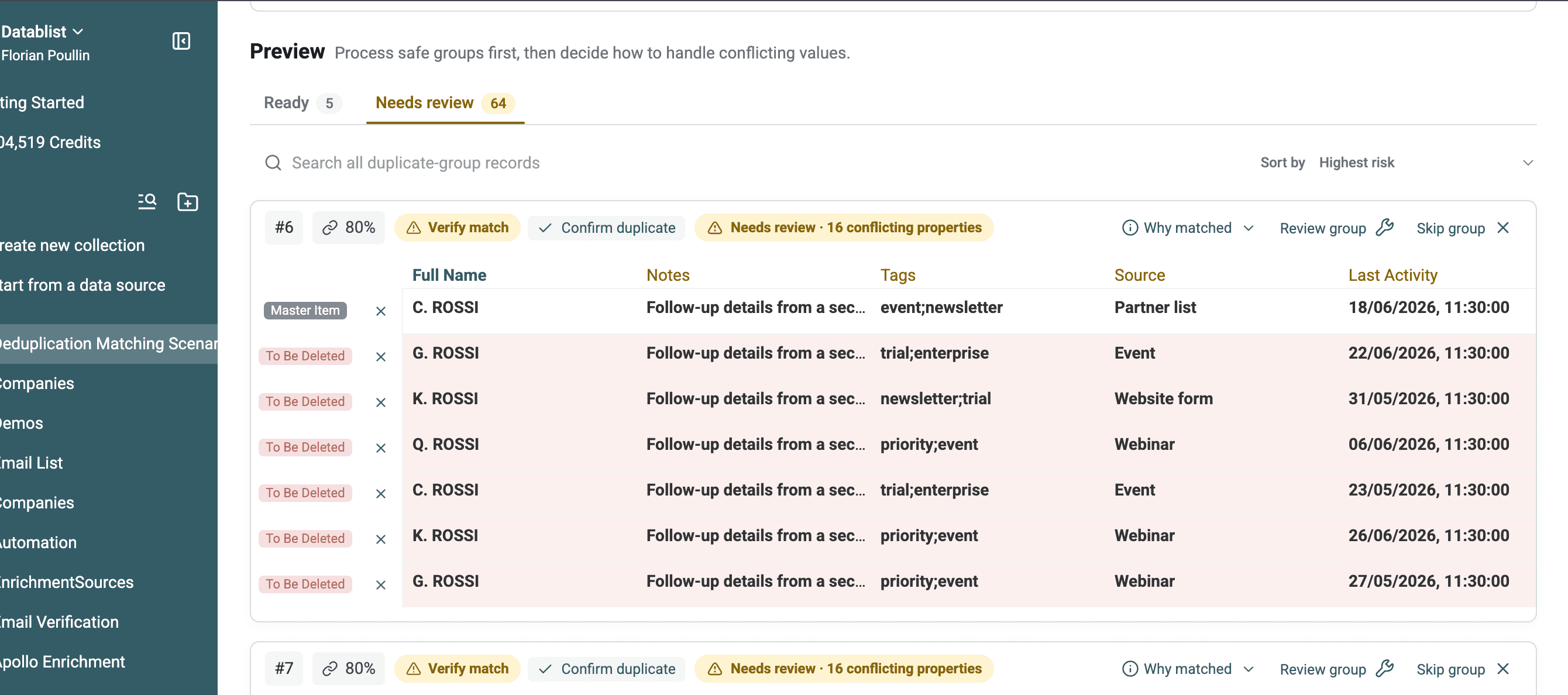Screen dimensions: 1568x695
Task: Expand Why matched for group #6
Action: 1188,228
